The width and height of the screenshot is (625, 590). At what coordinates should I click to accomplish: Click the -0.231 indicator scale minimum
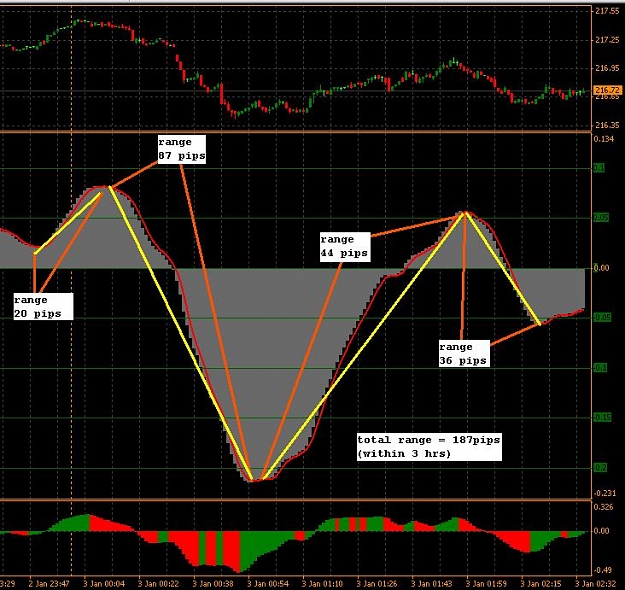pyautogui.click(x=605, y=493)
